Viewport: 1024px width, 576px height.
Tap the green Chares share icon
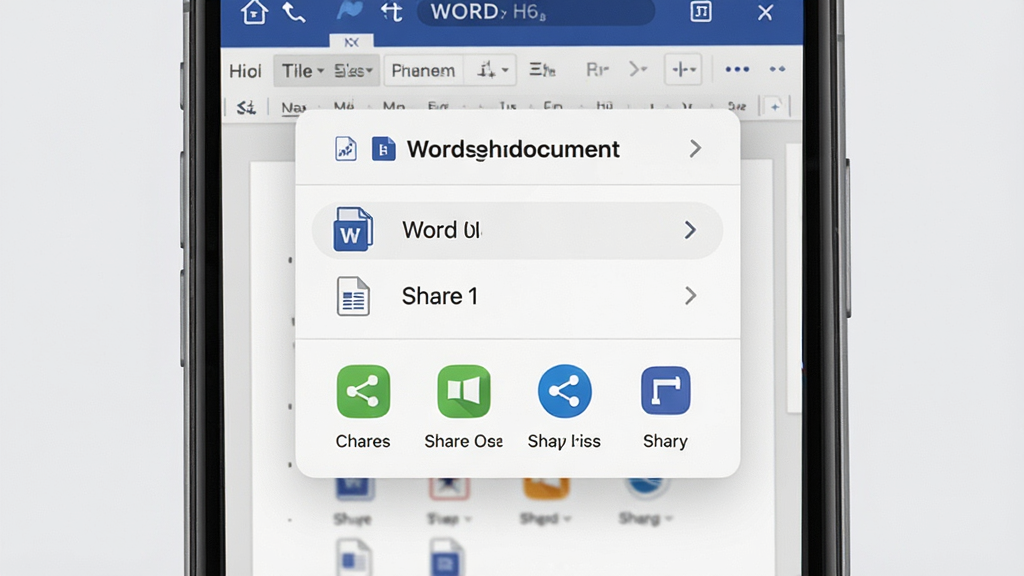click(x=363, y=391)
